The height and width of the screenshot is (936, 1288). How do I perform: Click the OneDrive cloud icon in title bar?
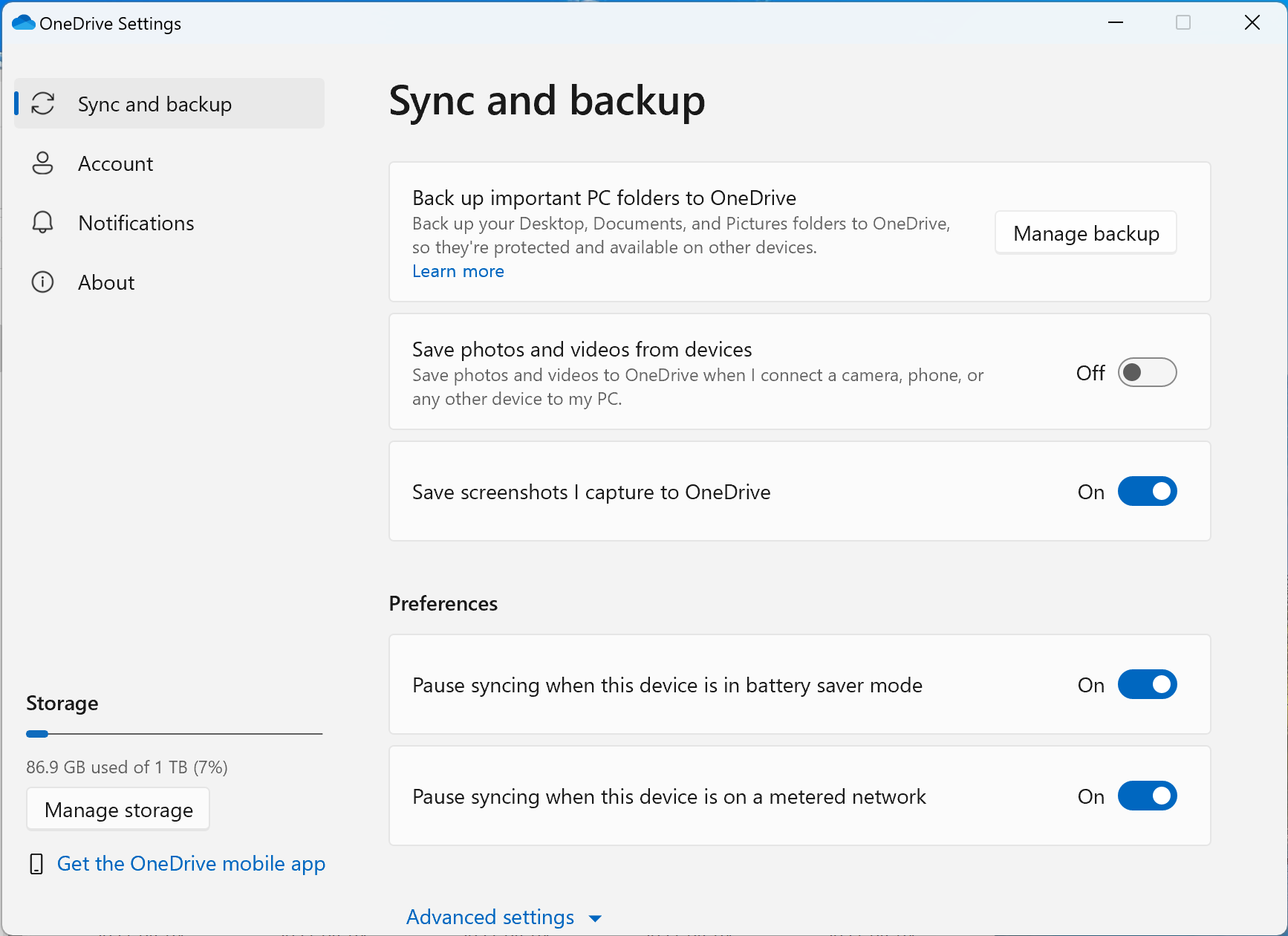coord(24,23)
